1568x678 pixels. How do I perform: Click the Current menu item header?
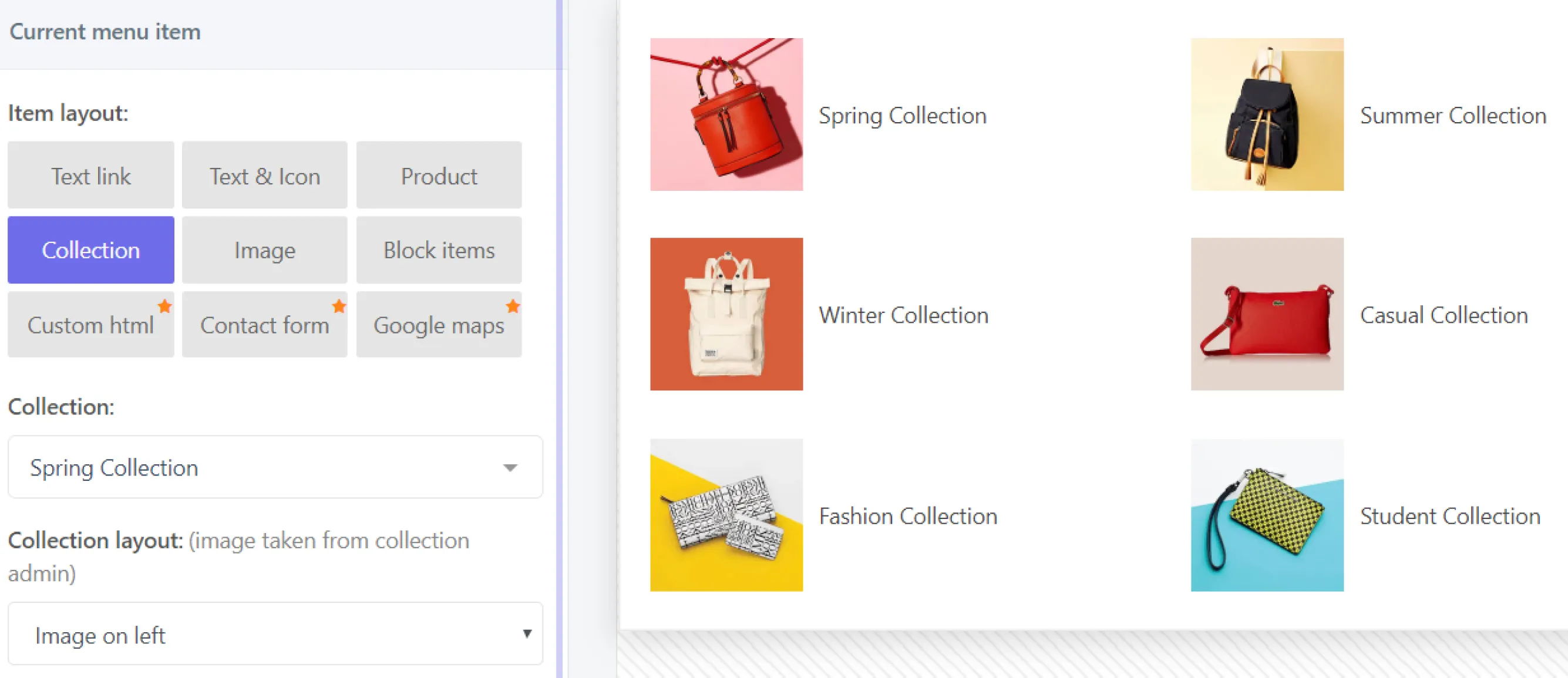click(x=105, y=32)
